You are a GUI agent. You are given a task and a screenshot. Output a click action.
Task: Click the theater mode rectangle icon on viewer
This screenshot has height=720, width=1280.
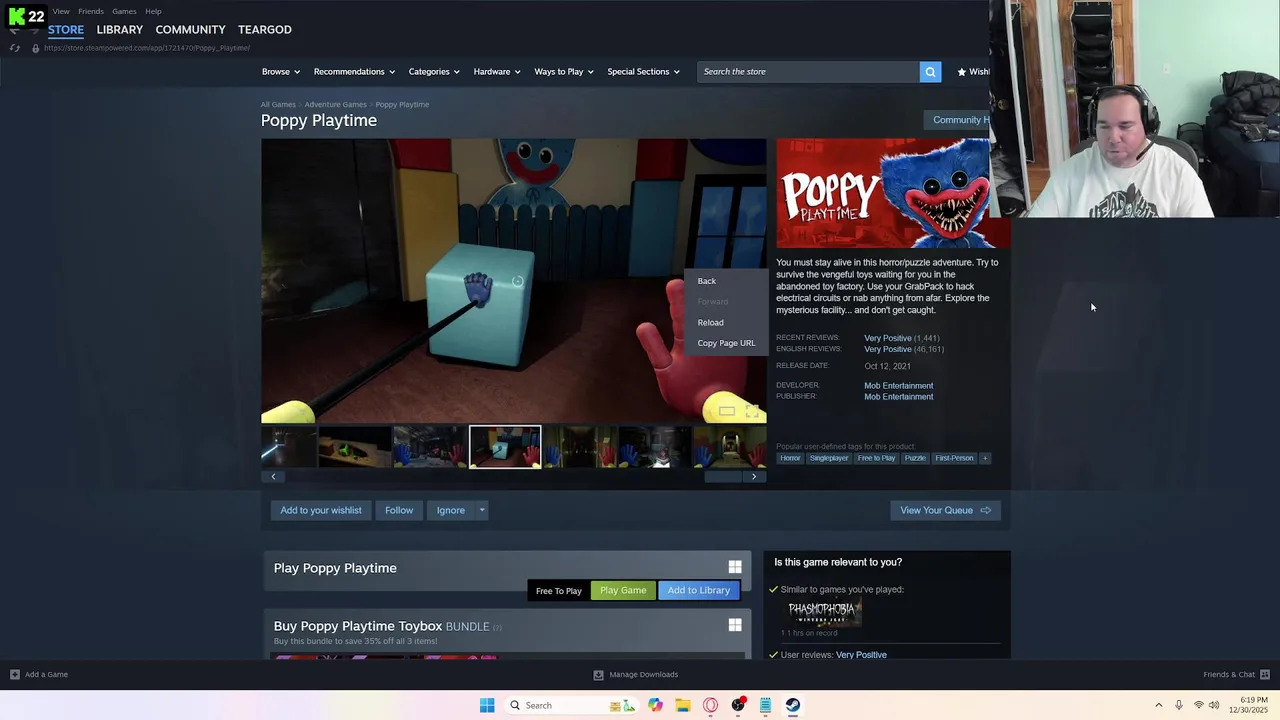pos(727,411)
